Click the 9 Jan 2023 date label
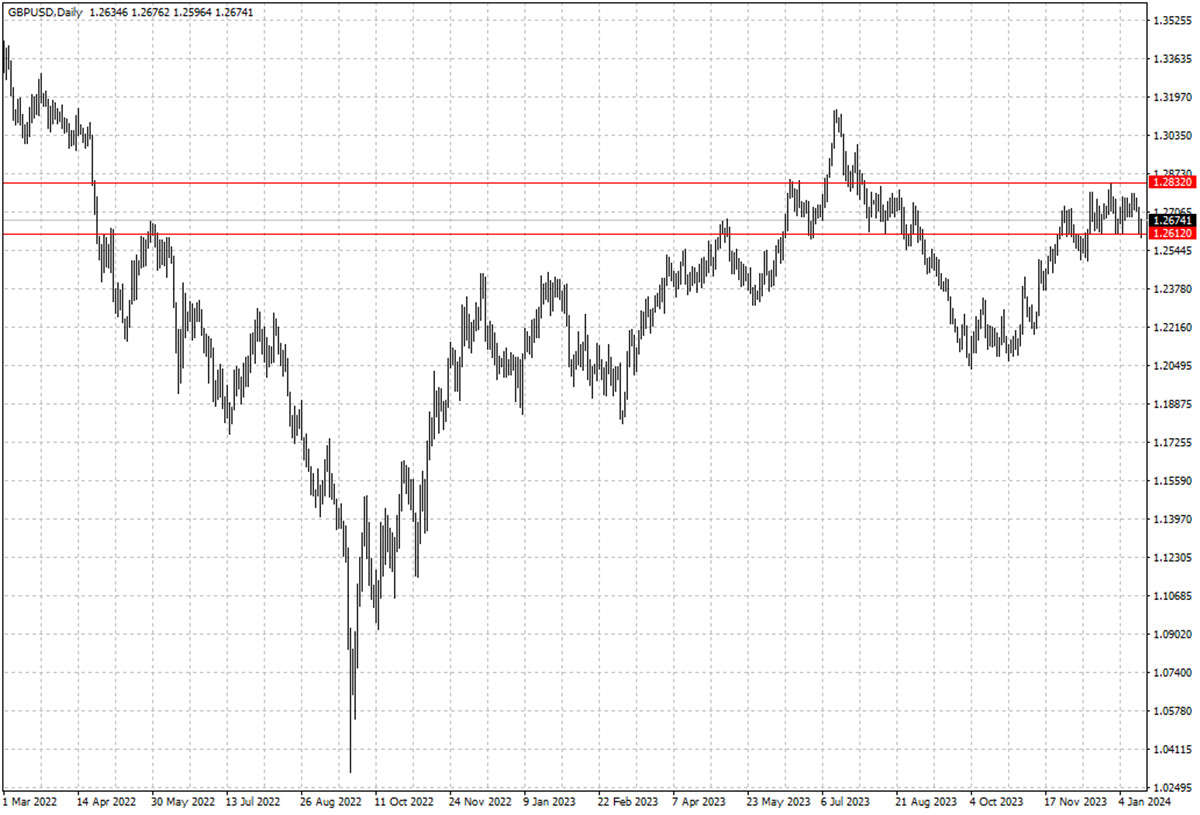Image resolution: width=1200 pixels, height=815 pixels. (x=551, y=802)
